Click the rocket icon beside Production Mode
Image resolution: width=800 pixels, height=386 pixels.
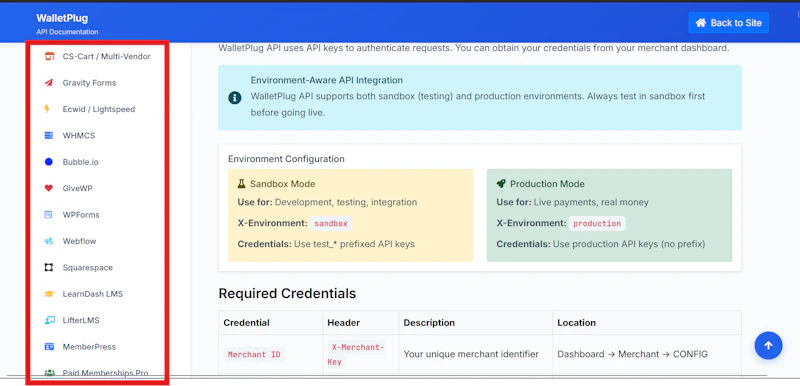[x=501, y=184]
